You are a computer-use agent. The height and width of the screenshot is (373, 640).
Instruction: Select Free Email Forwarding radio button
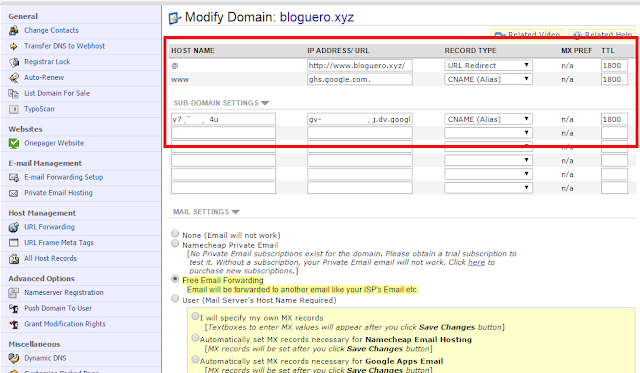point(175,279)
